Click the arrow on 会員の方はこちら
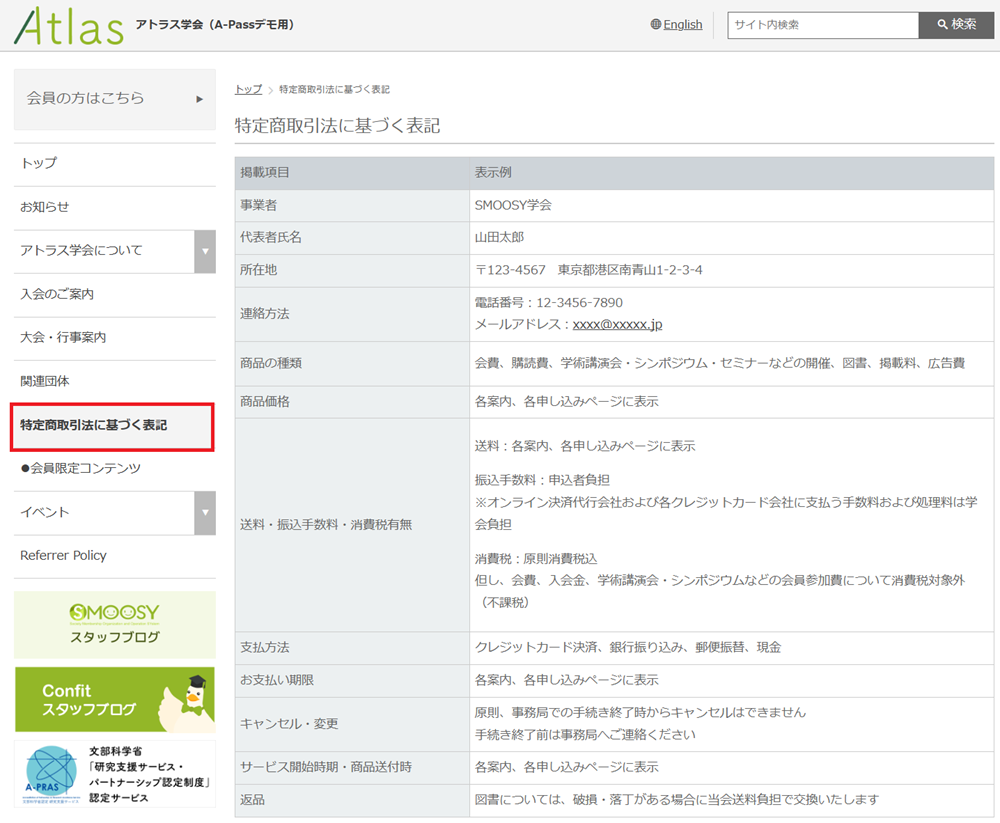The height and width of the screenshot is (823, 1000). pyautogui.click(x=200, y=99)
